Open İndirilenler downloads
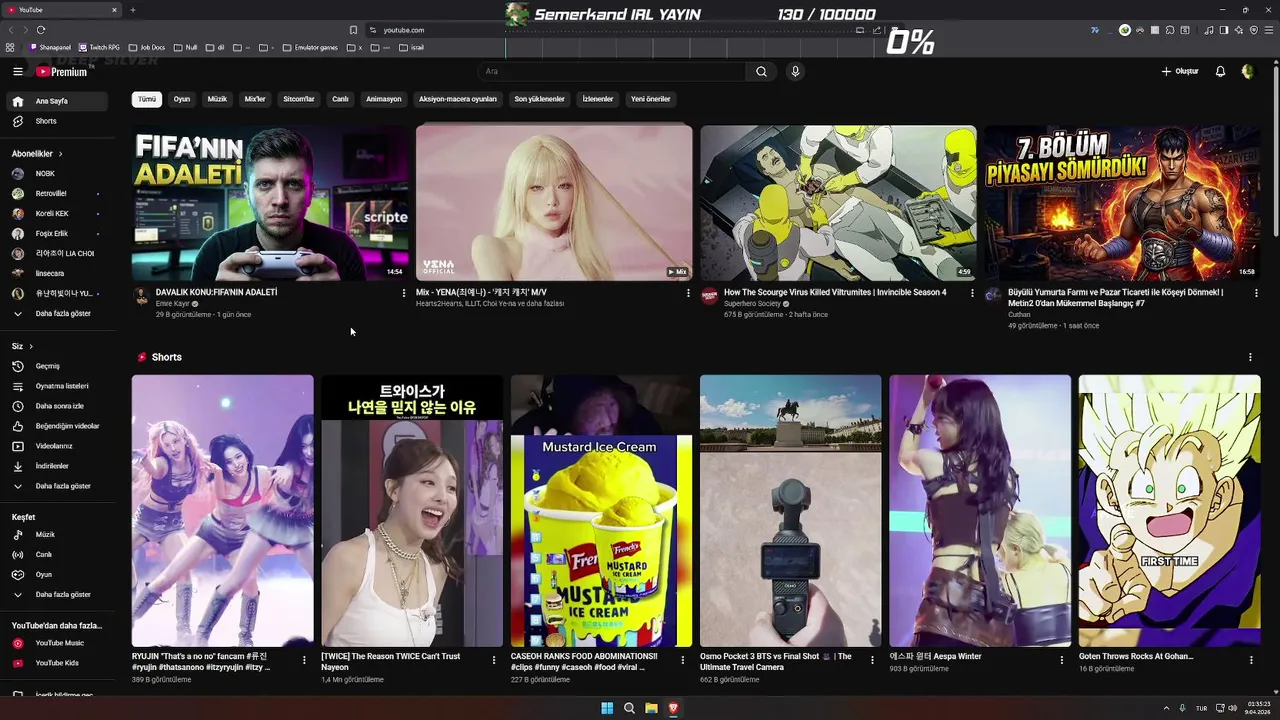This screenshot has width=1280, height=720. [x=58, y=466]
